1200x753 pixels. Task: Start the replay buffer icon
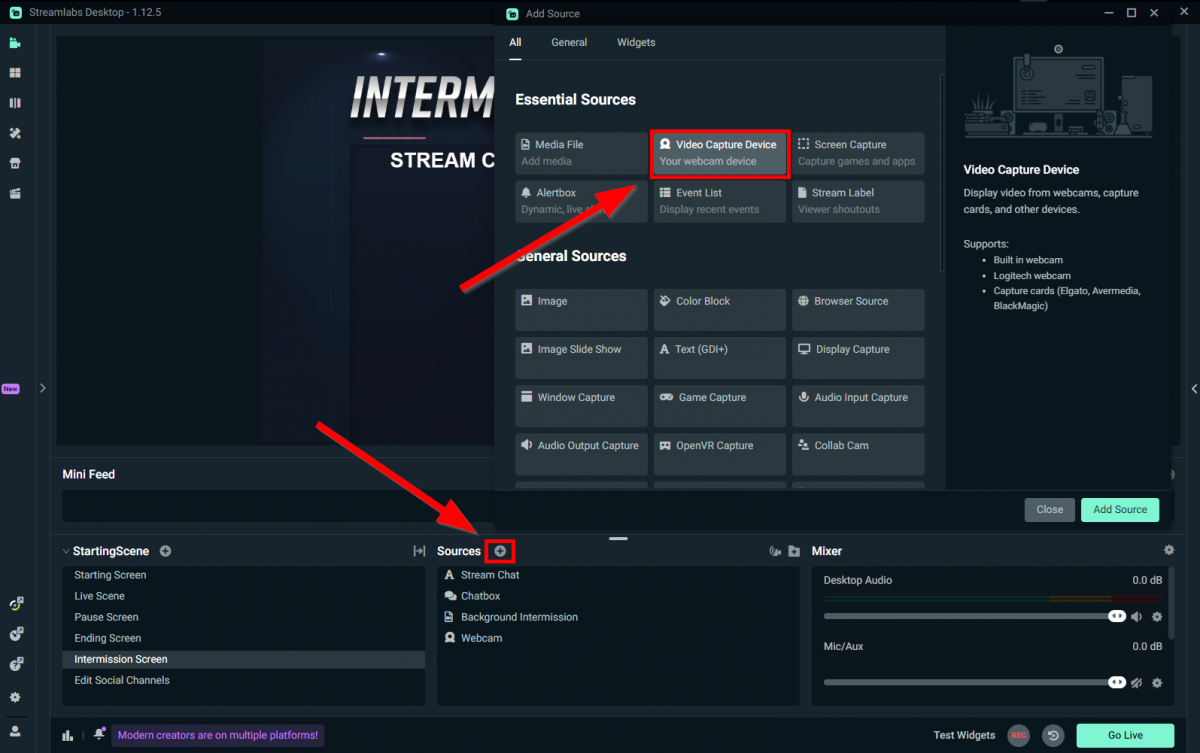pos(1053,735)
